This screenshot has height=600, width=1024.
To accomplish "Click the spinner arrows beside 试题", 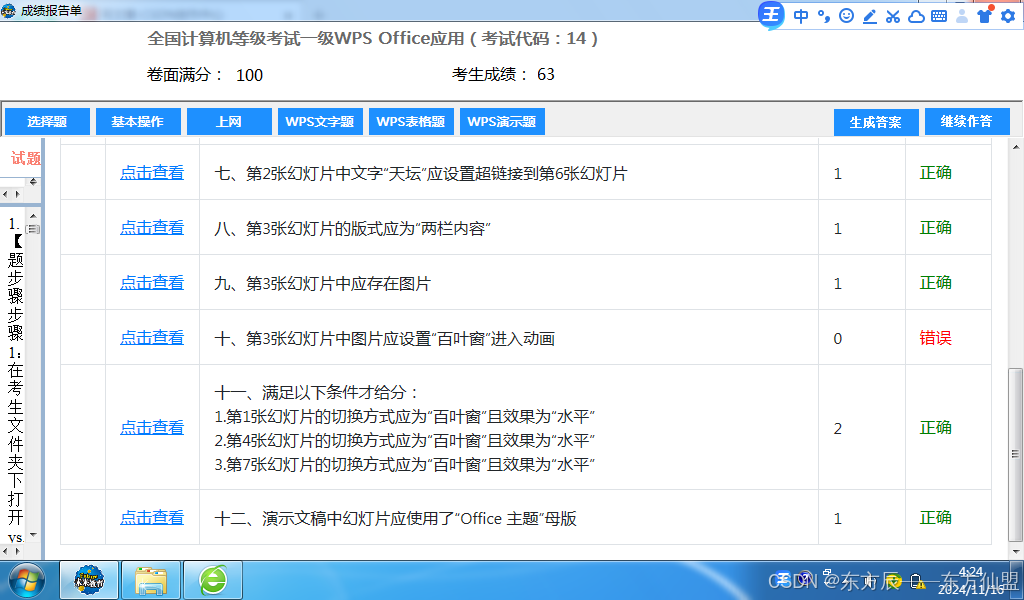I will tap(33, 182).
